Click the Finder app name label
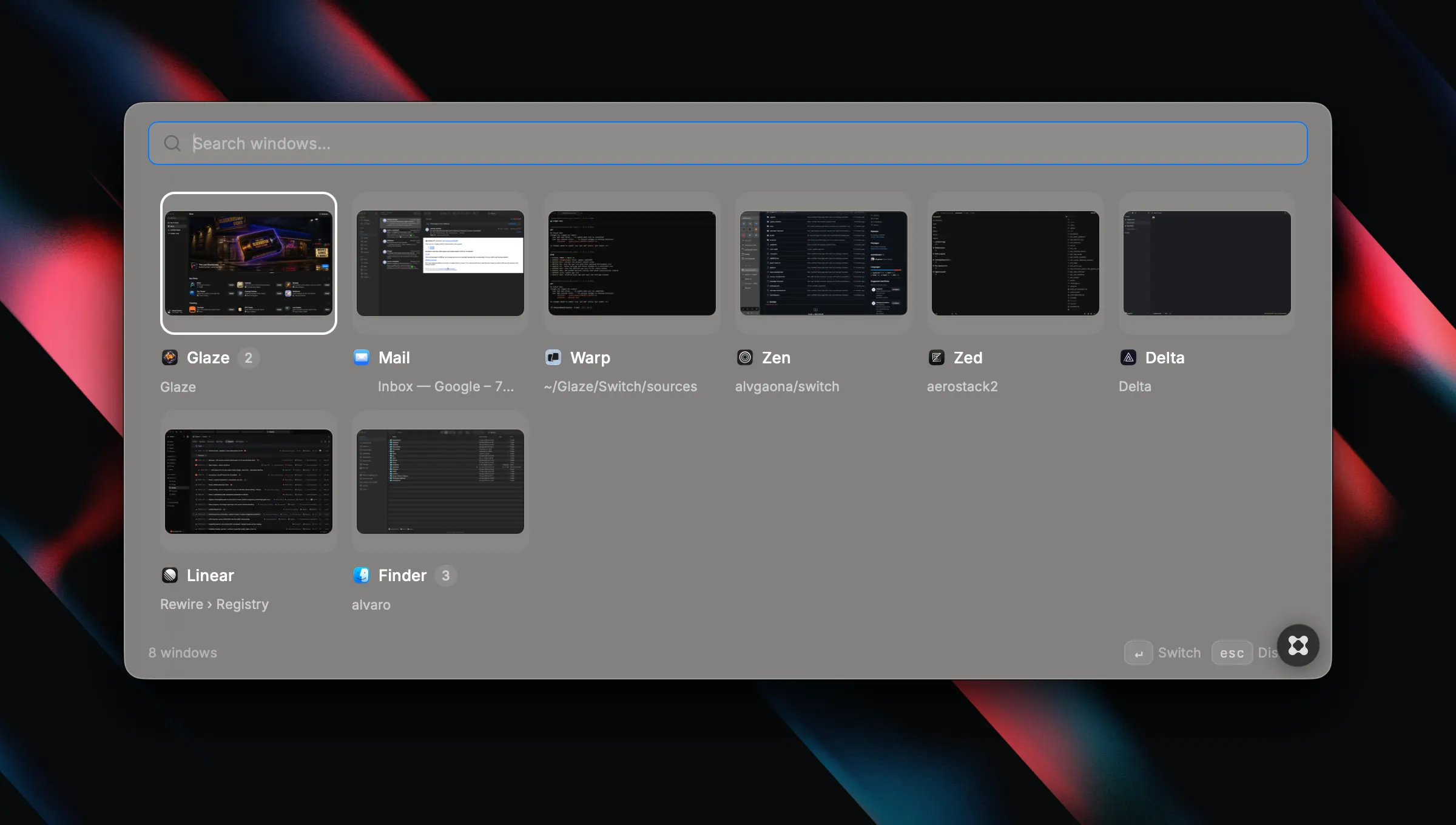Image resolution: width=1456 pixels, height=825 pixels. point(403,576)
